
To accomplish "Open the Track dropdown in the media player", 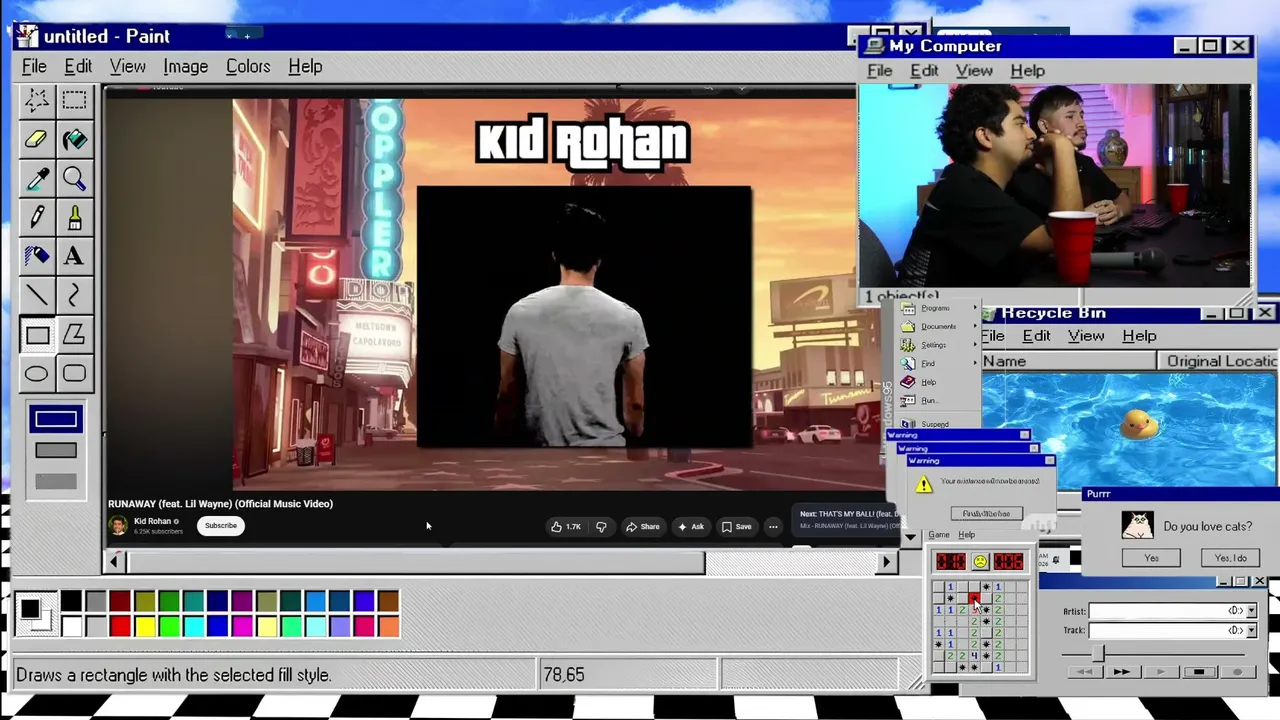I will pyautogui.click(x=1250, y=631).
